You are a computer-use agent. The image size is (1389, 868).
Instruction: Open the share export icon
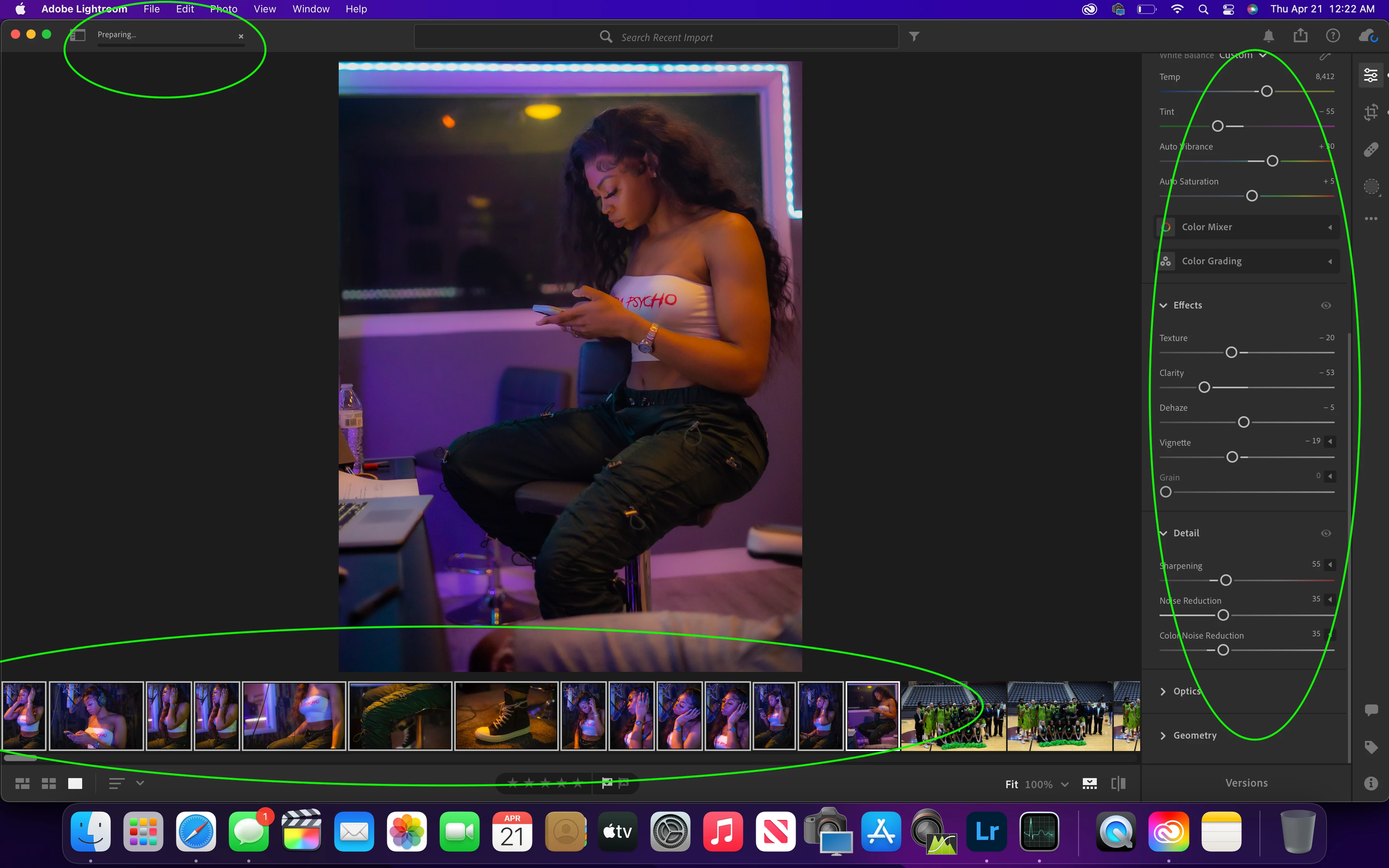[1300, 36]
